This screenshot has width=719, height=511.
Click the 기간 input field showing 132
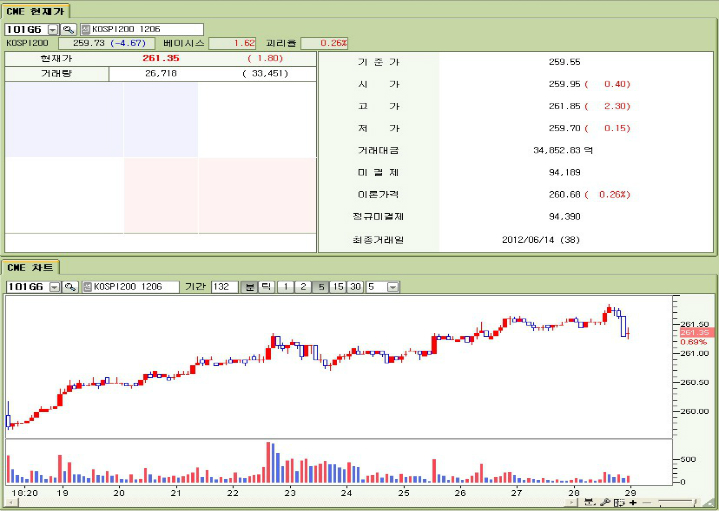[x=225, y=287]
